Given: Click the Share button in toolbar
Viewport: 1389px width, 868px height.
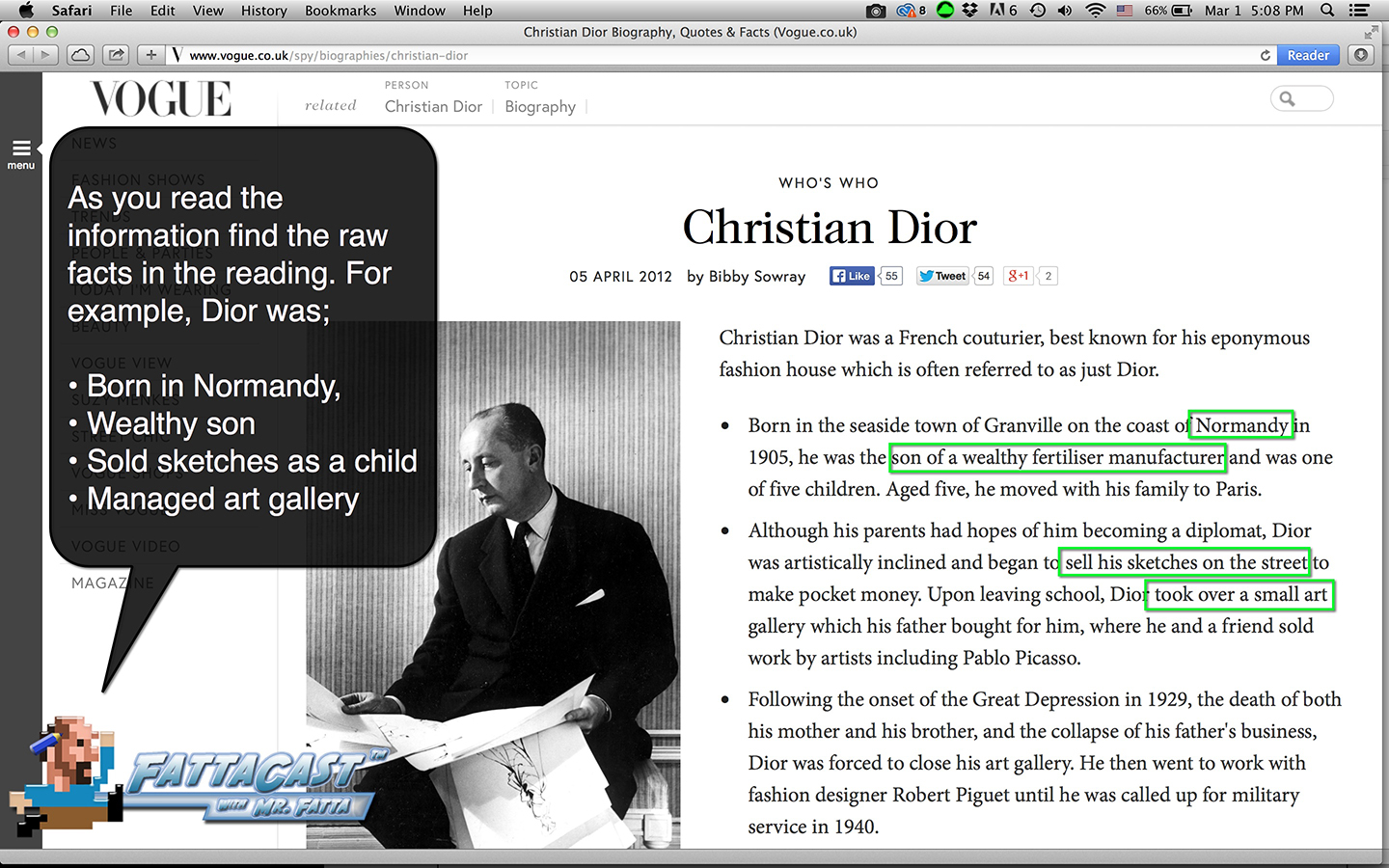Looking at the screenshot, I should click(x=116, y=55).
